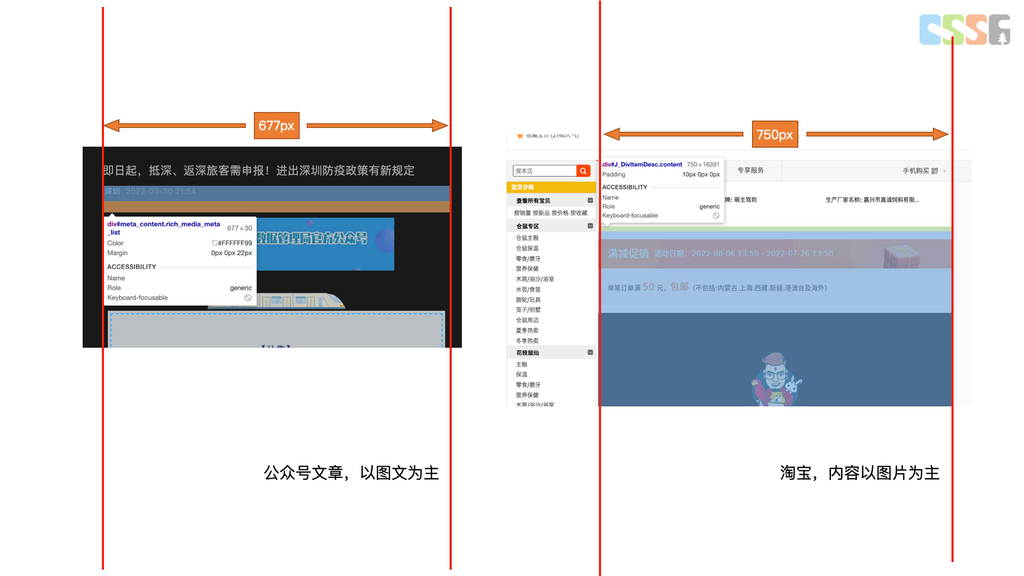Sort items using the 按销量 link
This screenshot has width=1024, height=576.
522,213
